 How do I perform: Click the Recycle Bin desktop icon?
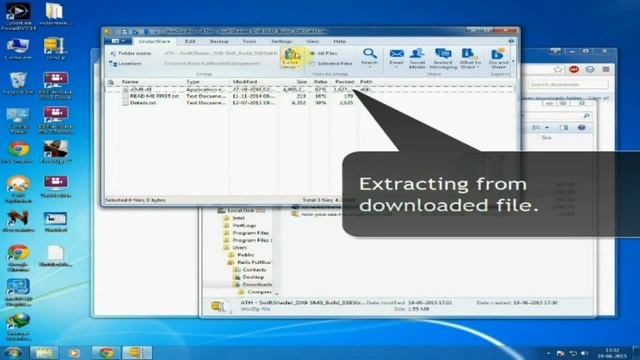pos(18,84)
